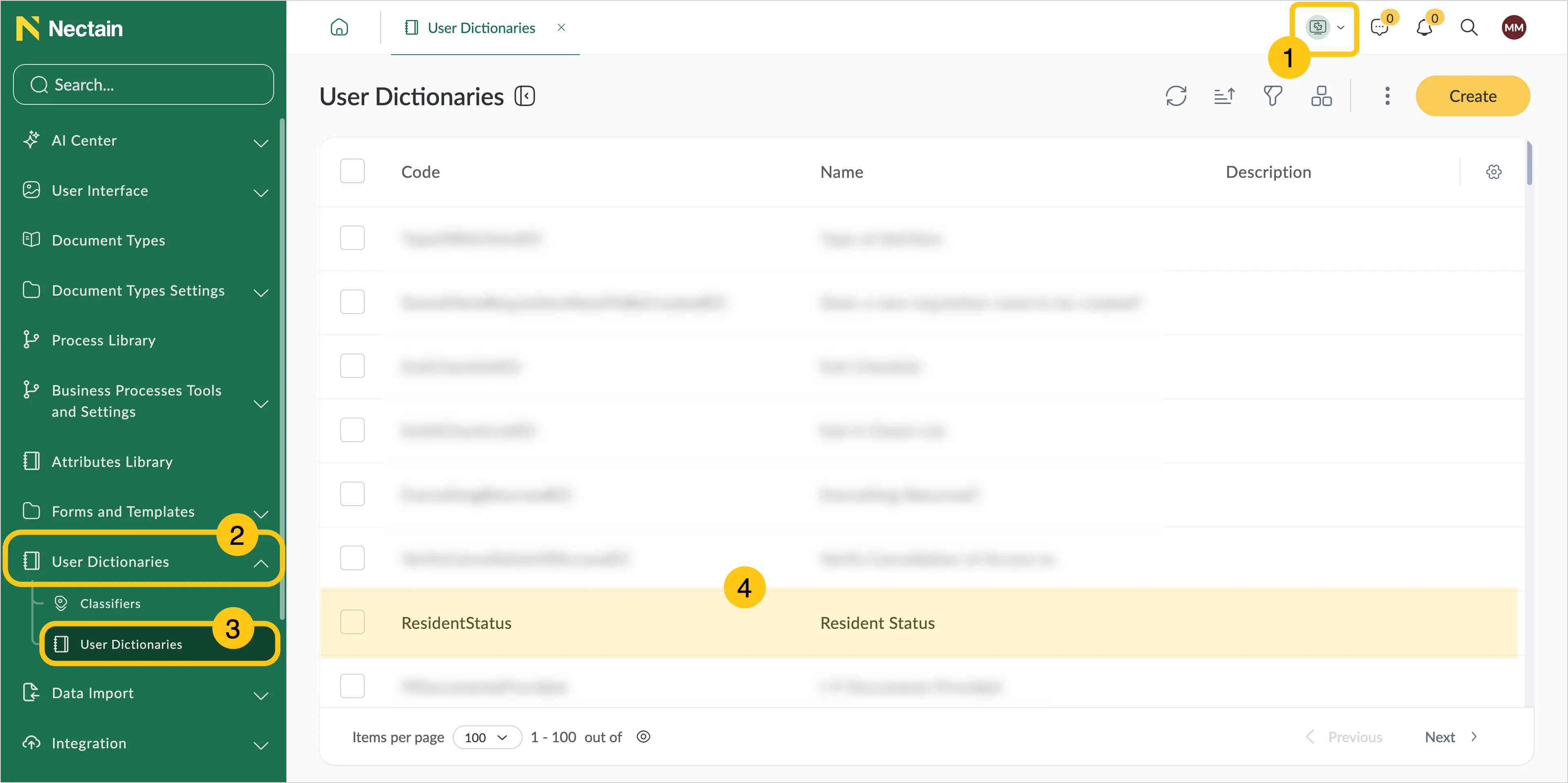Open Document Types Settings menu item
Viewport: 1568px width, 783px height.
click(x=138, y=290)
